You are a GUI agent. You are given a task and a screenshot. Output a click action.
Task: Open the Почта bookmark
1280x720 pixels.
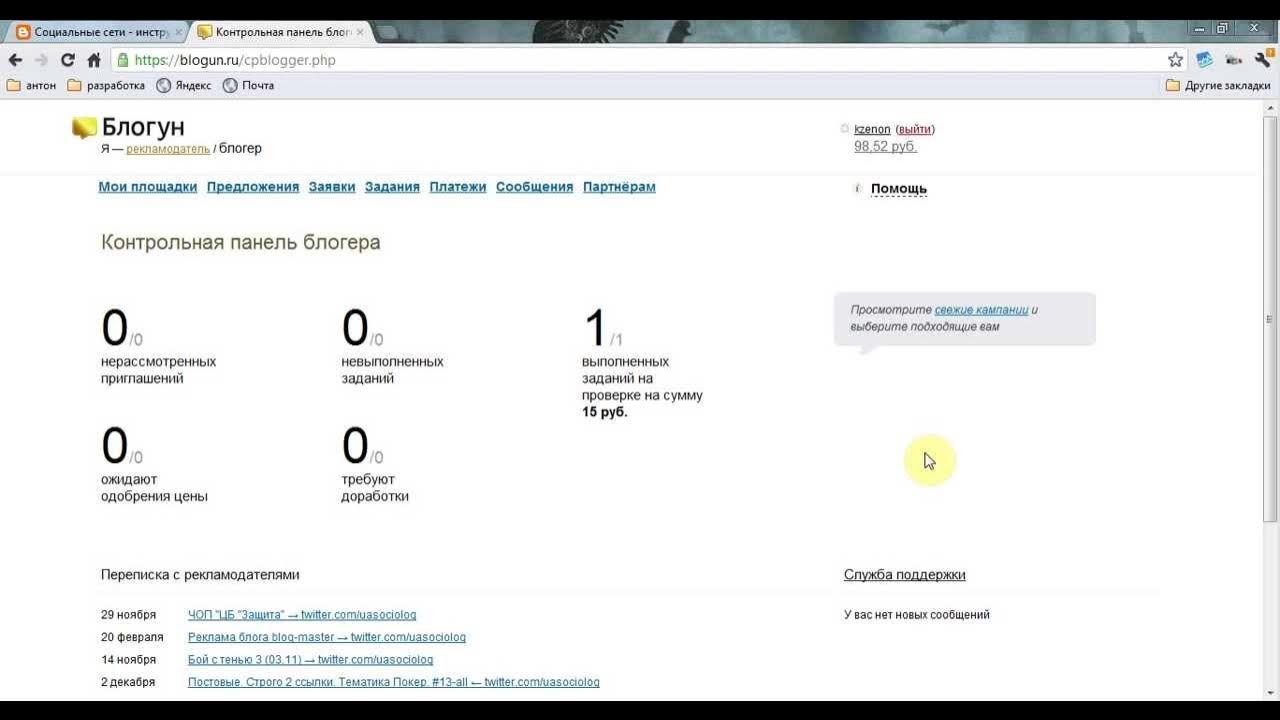[x=248, y=85]
